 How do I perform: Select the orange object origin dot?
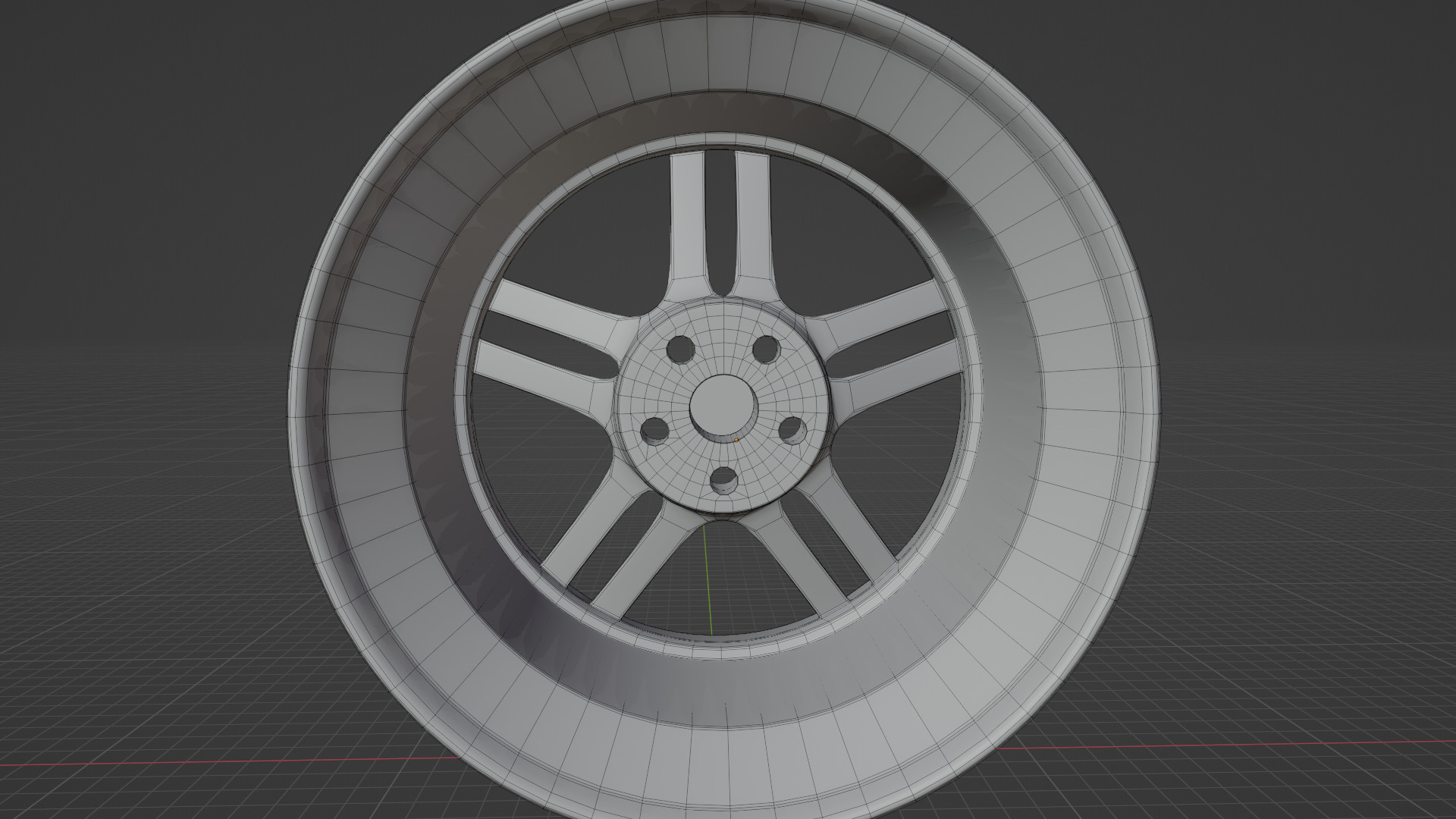pos(736,440)
